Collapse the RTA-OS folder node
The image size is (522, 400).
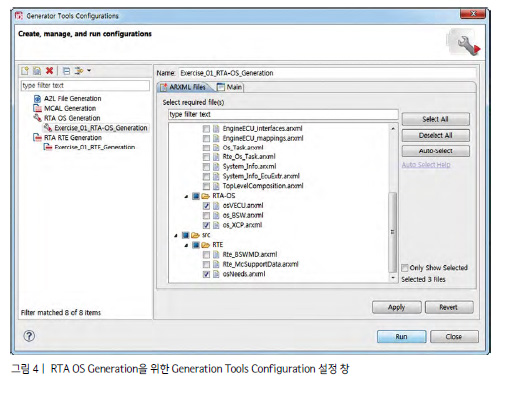(x=186, y=196)
